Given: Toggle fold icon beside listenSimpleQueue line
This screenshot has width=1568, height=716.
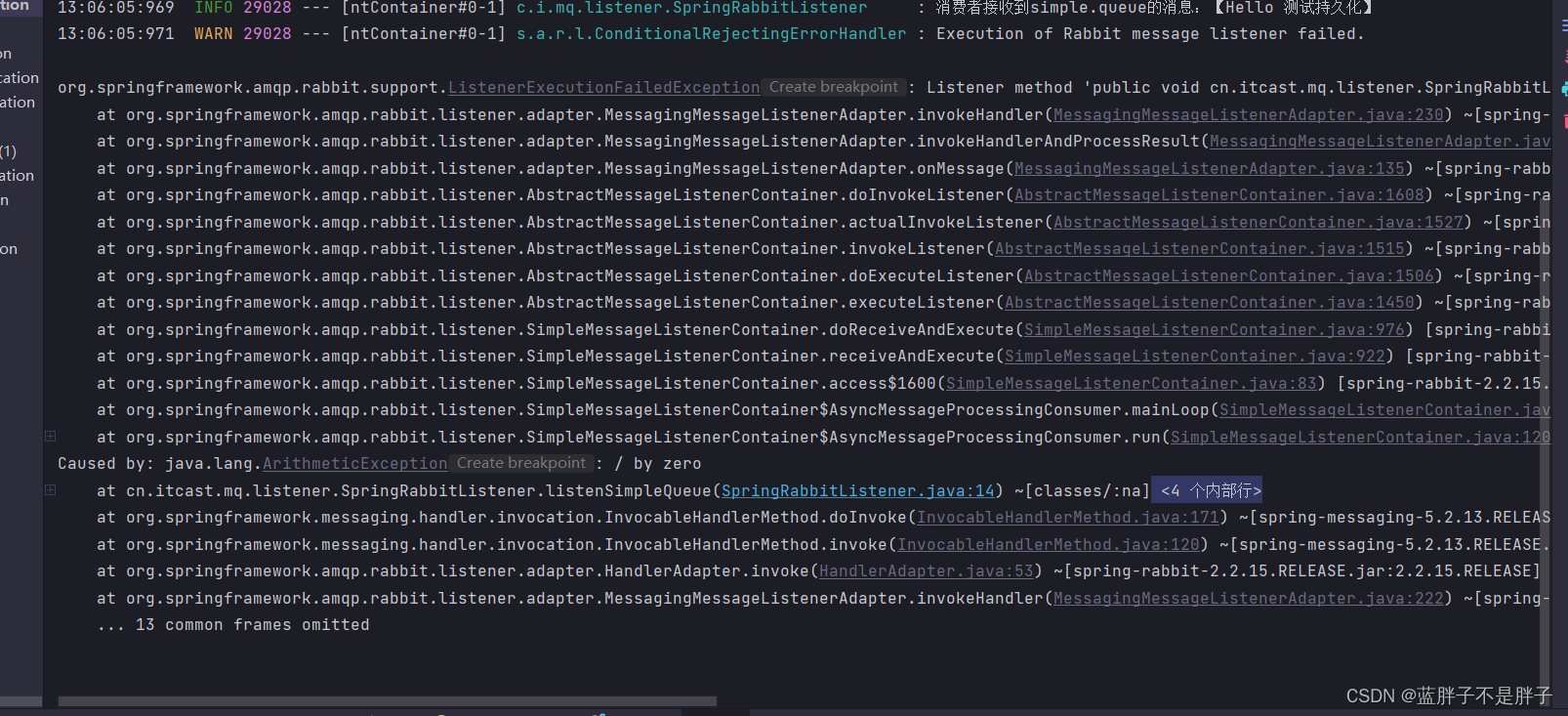Looking at the screenshot, I should [50, 489].
